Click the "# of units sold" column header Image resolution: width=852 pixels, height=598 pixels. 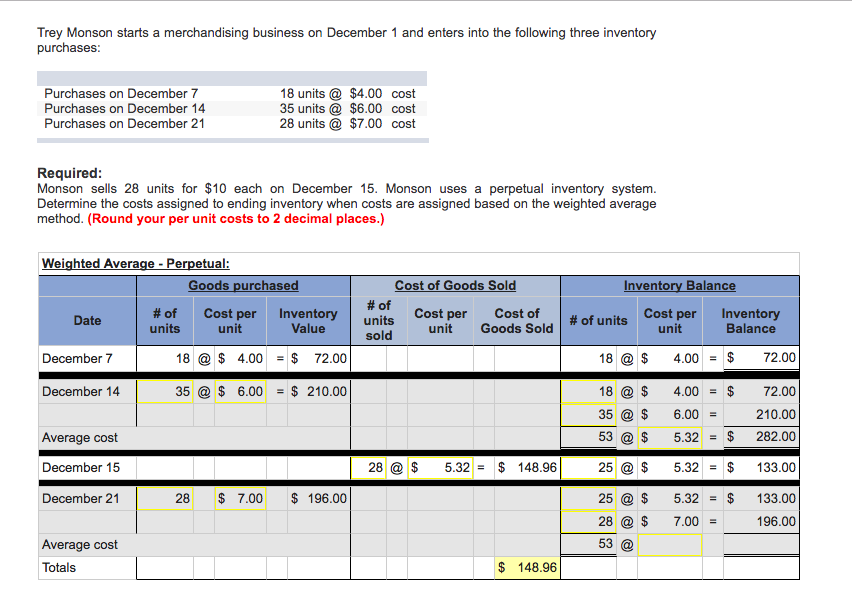379,320
